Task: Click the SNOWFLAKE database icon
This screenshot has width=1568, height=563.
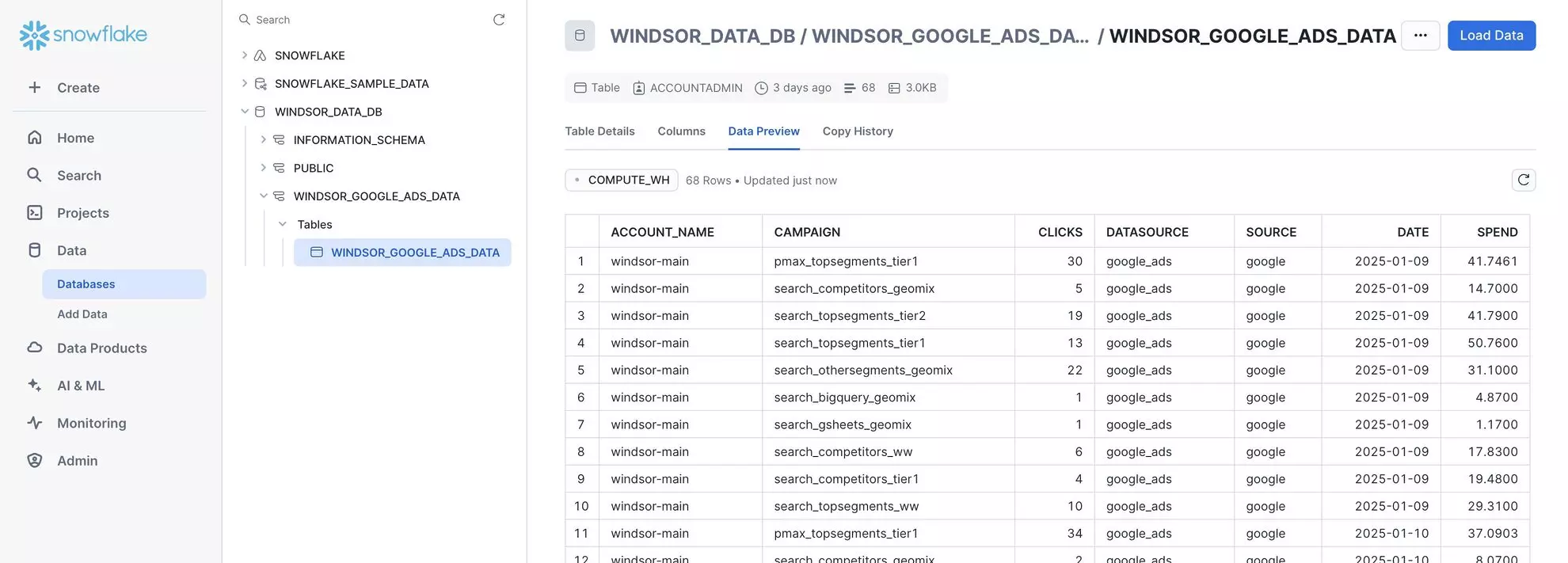Action: coord(260,55)
